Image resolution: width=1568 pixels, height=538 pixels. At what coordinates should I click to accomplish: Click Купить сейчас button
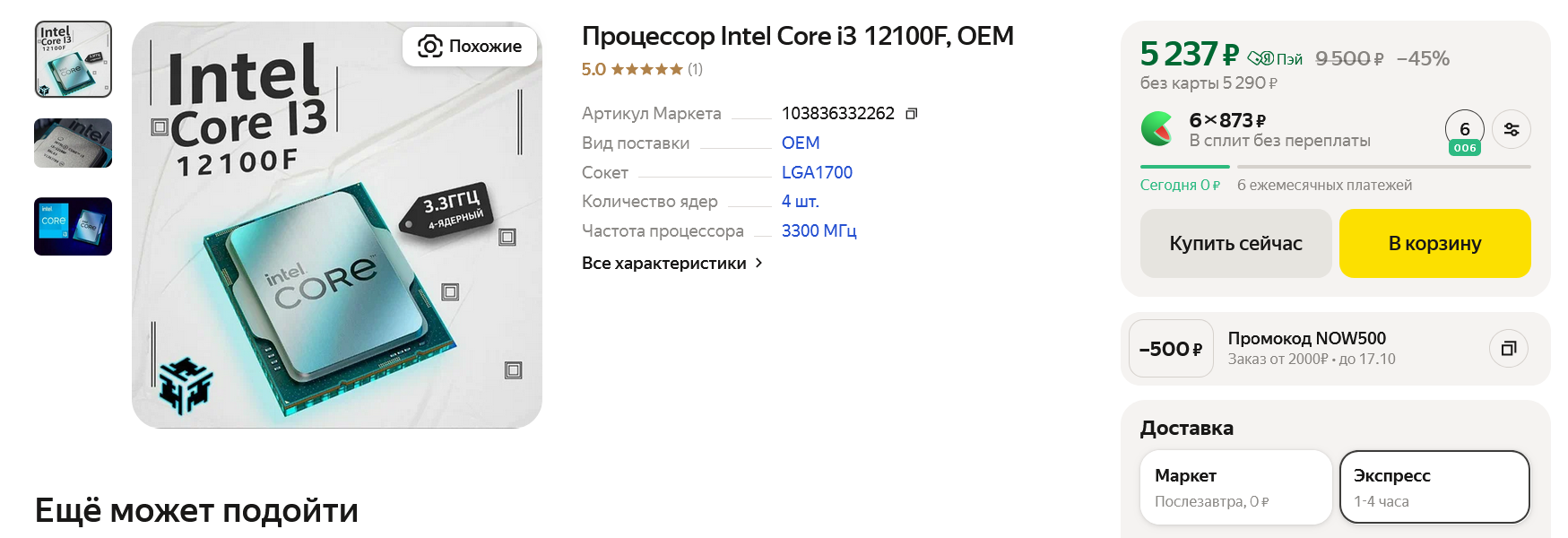(x=1235, y=244)
